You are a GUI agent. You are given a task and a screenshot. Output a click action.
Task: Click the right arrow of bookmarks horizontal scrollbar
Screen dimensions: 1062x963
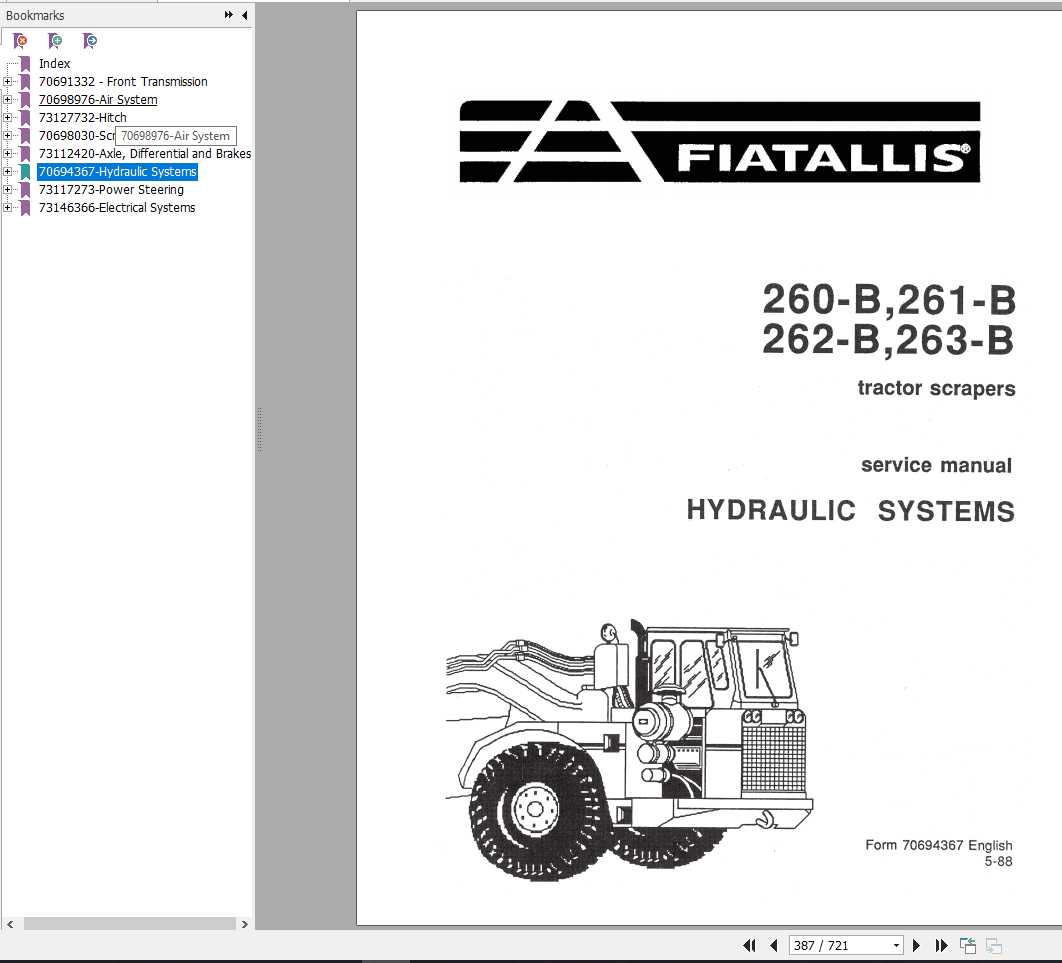[245, 924]
